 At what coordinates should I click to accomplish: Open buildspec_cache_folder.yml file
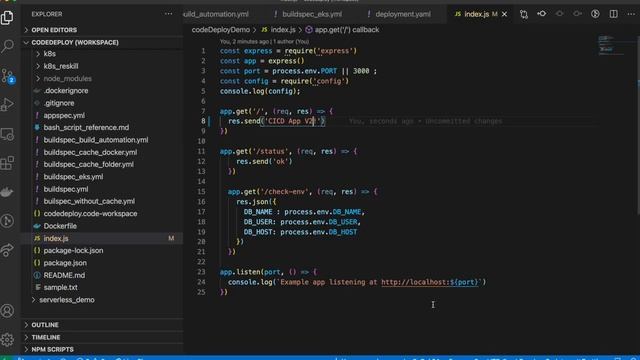[89, 164]
